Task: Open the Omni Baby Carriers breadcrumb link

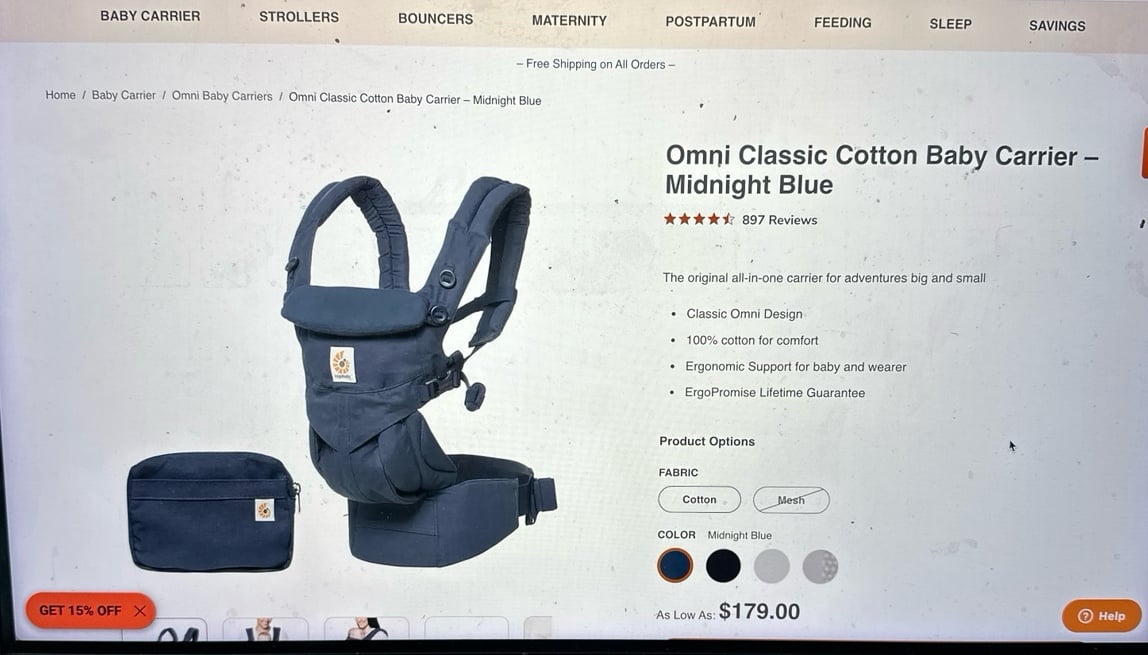Action: coord(222,96)
